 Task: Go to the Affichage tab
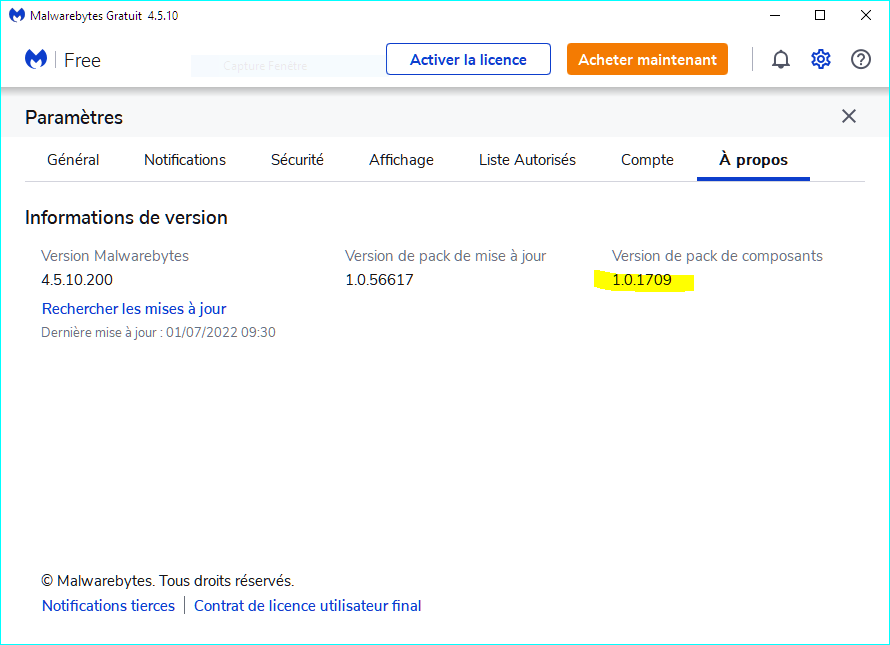[401, 160]
